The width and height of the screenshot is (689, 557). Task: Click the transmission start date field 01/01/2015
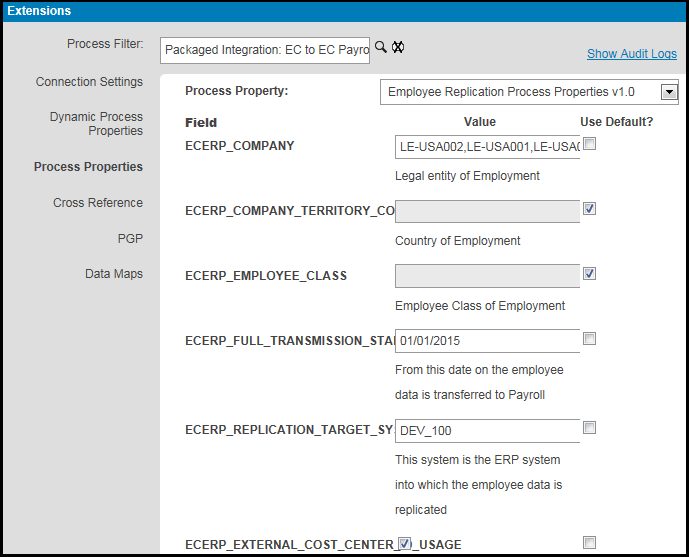487,341
